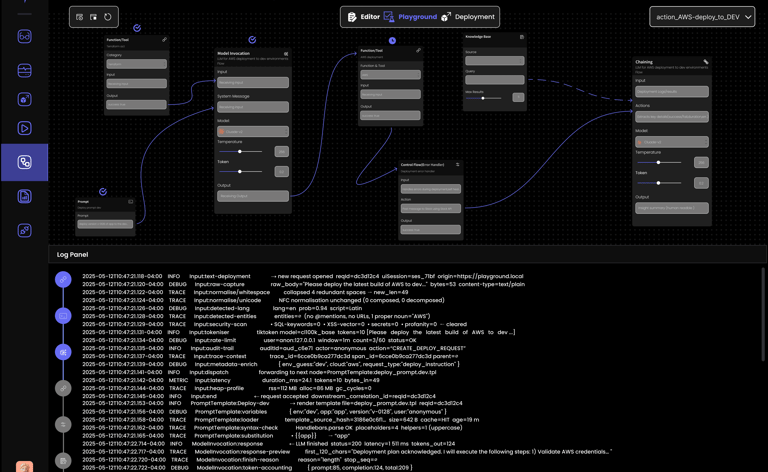Click log line 'PromptTemplate:variables'
Image resolution: width=768 pixels, height=472 pixels.
coord(264,412)
